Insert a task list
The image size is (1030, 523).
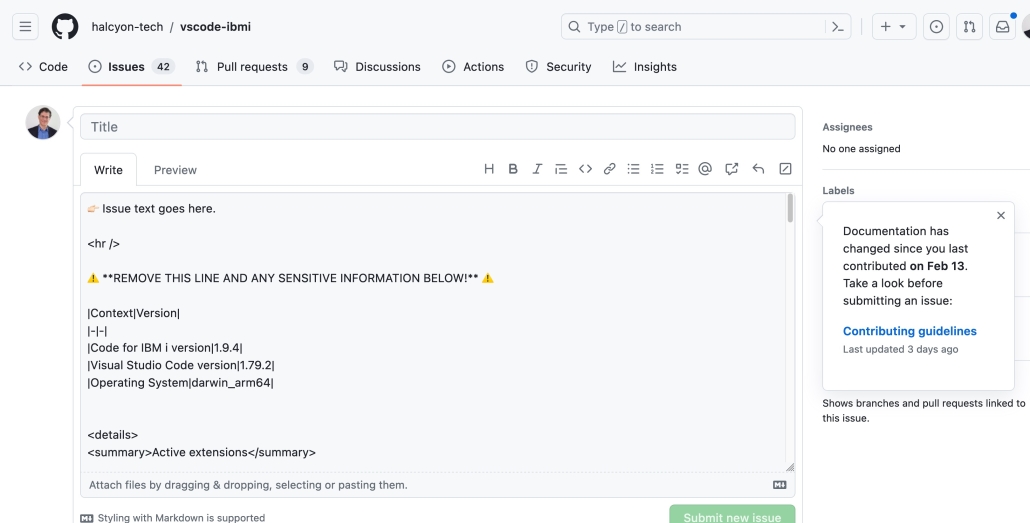(x=682, y=169)
